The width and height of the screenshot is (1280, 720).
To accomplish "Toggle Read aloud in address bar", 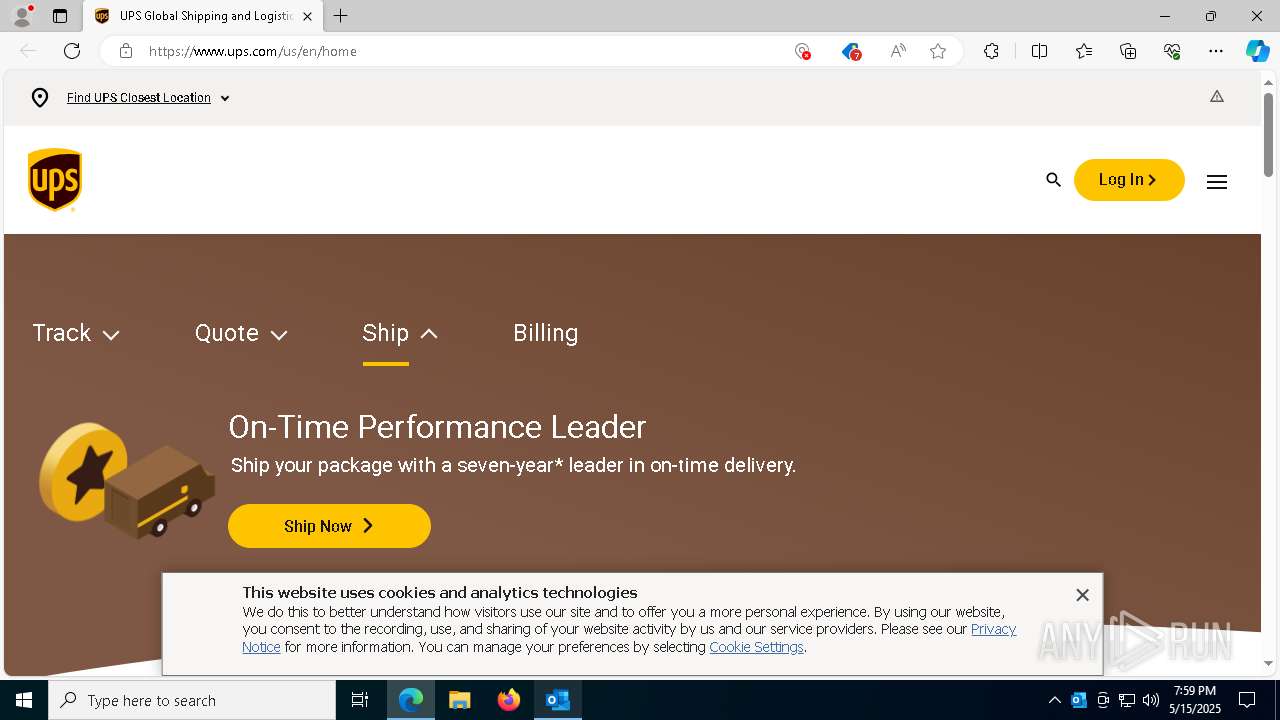I will tap(898, 51).
